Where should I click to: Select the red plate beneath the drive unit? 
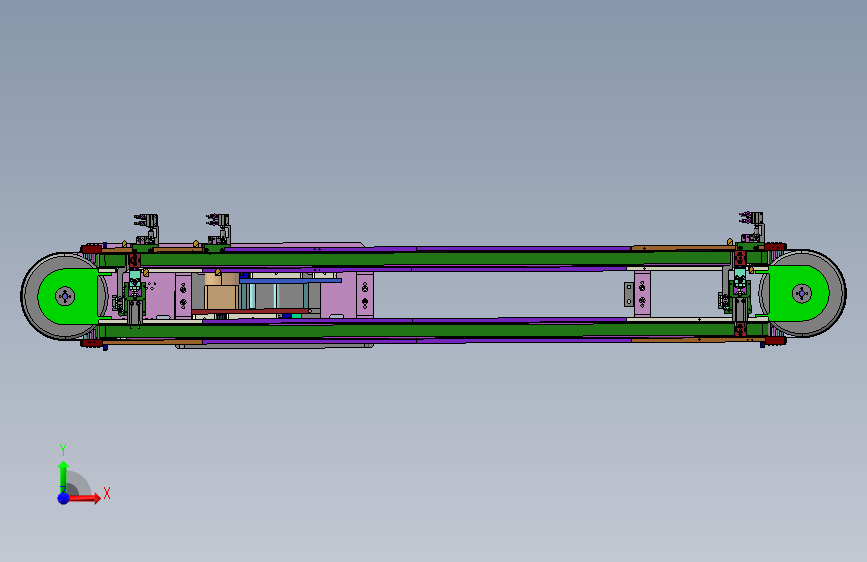(x=250, y=311)
